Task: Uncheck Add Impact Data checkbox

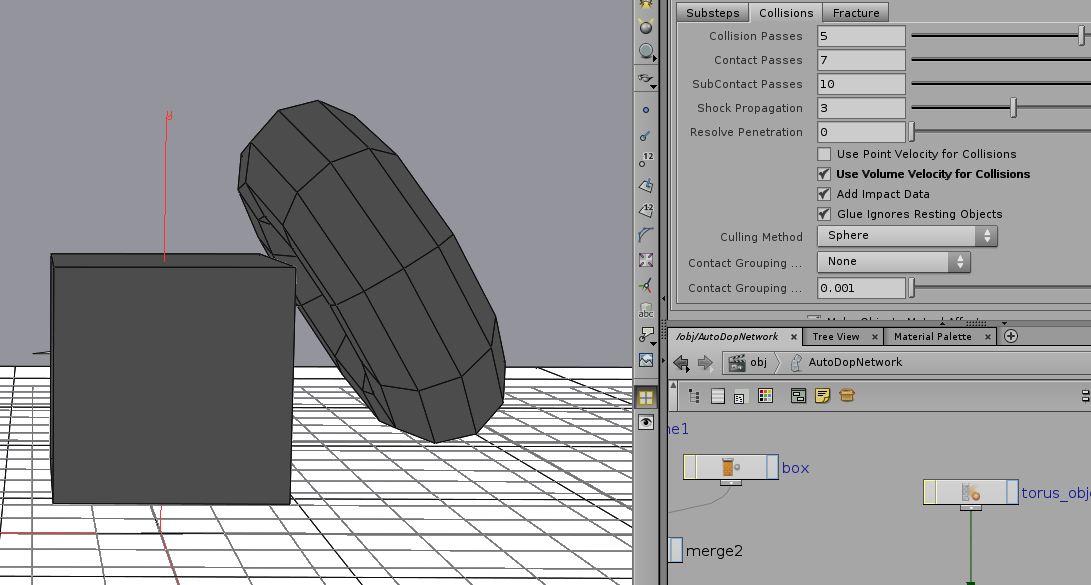Action: (x=825, y=194)
